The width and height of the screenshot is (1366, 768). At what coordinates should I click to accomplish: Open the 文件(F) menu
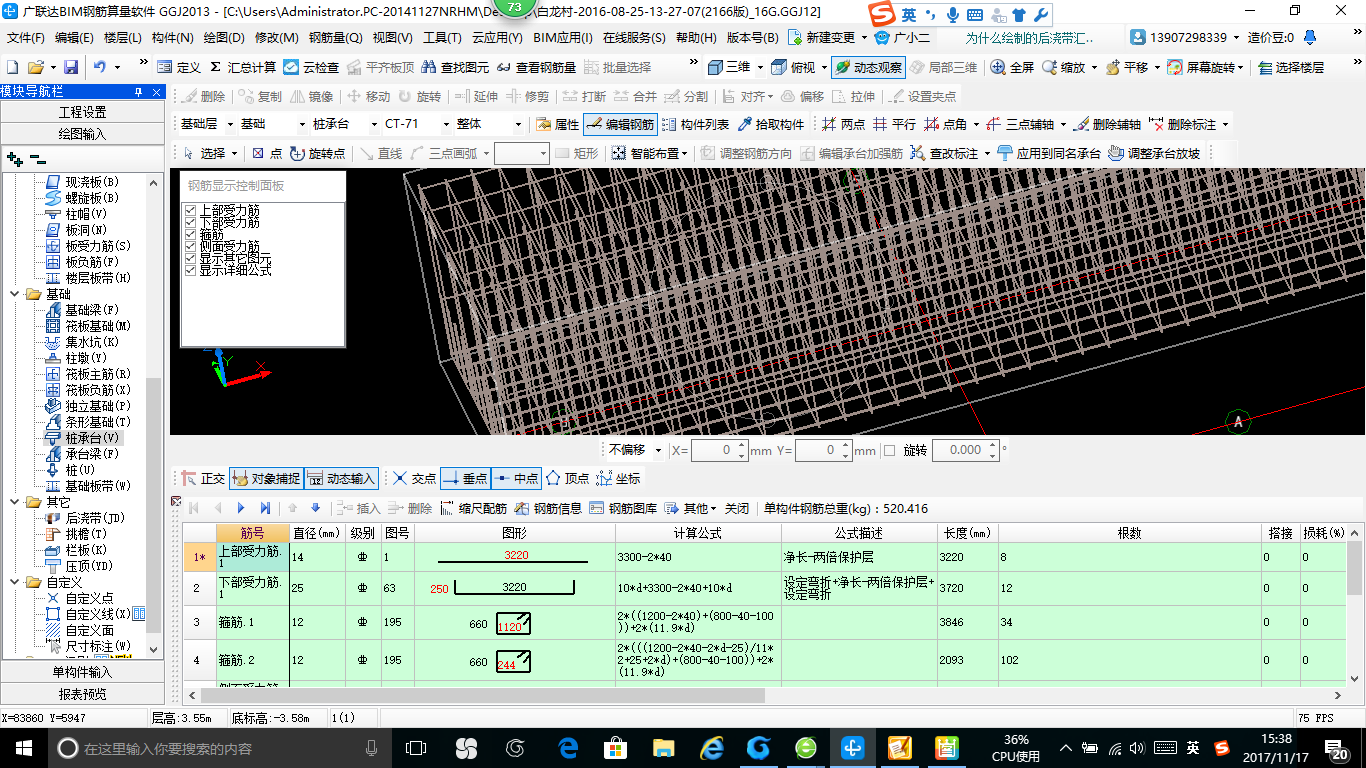tap(26, 38)
